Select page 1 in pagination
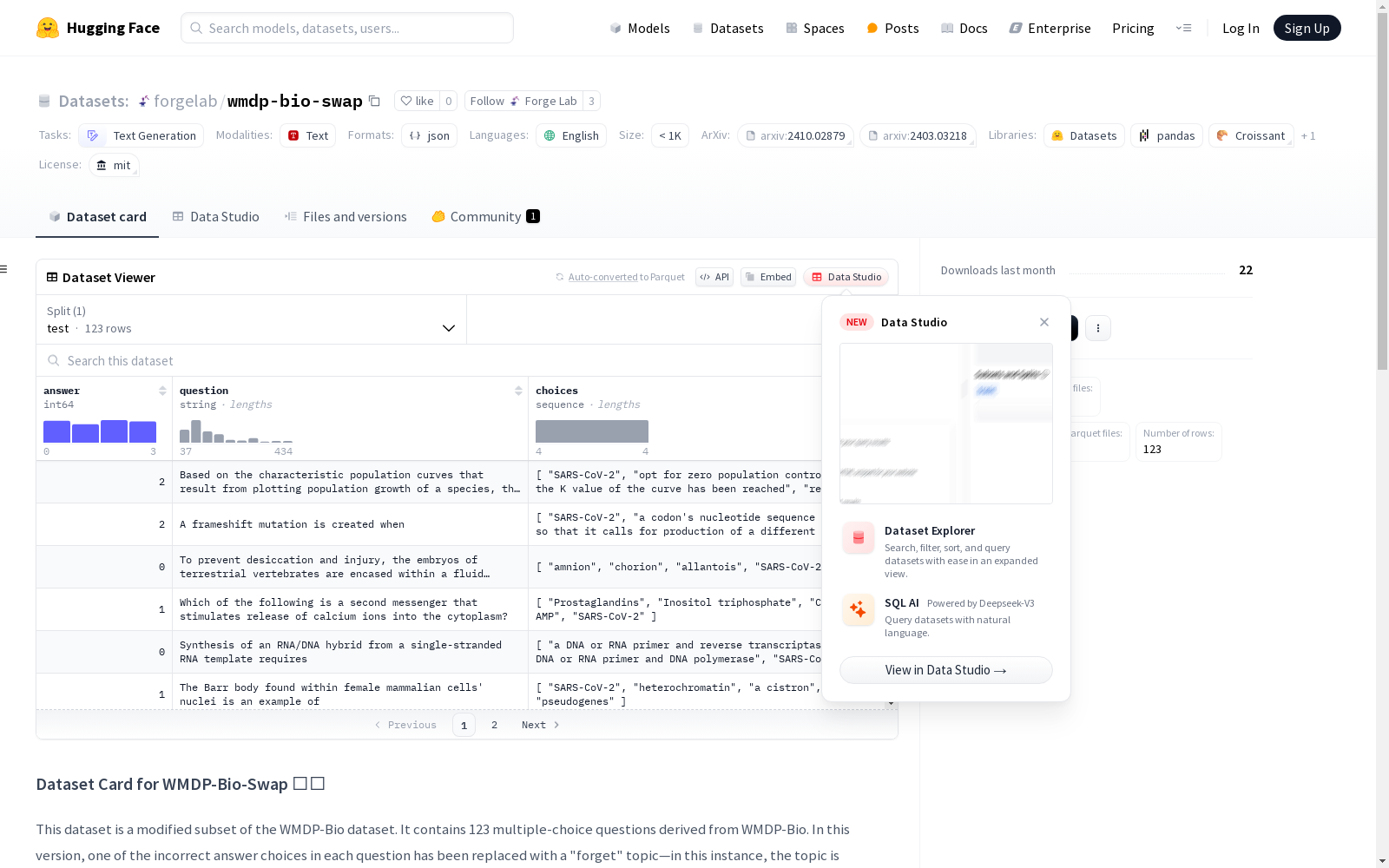 click(x=464, y=725)
